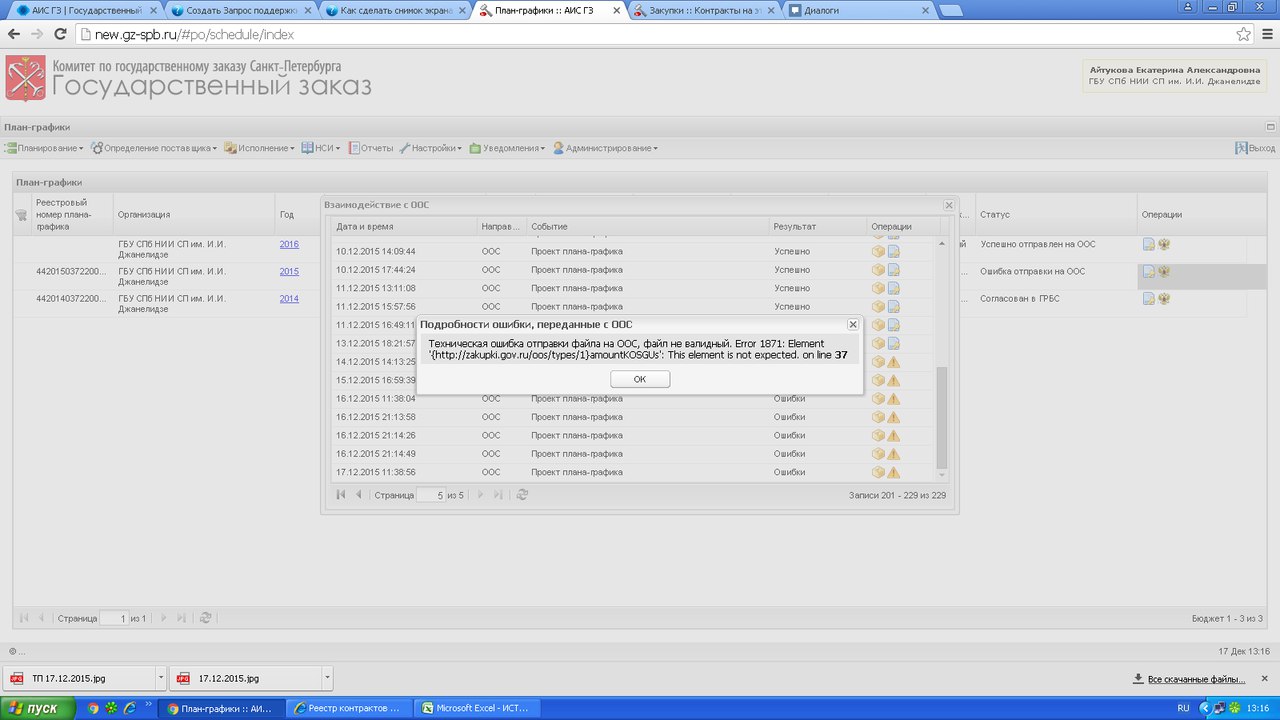Log out using the 'Выход' button

click(x=1255, y=148)
